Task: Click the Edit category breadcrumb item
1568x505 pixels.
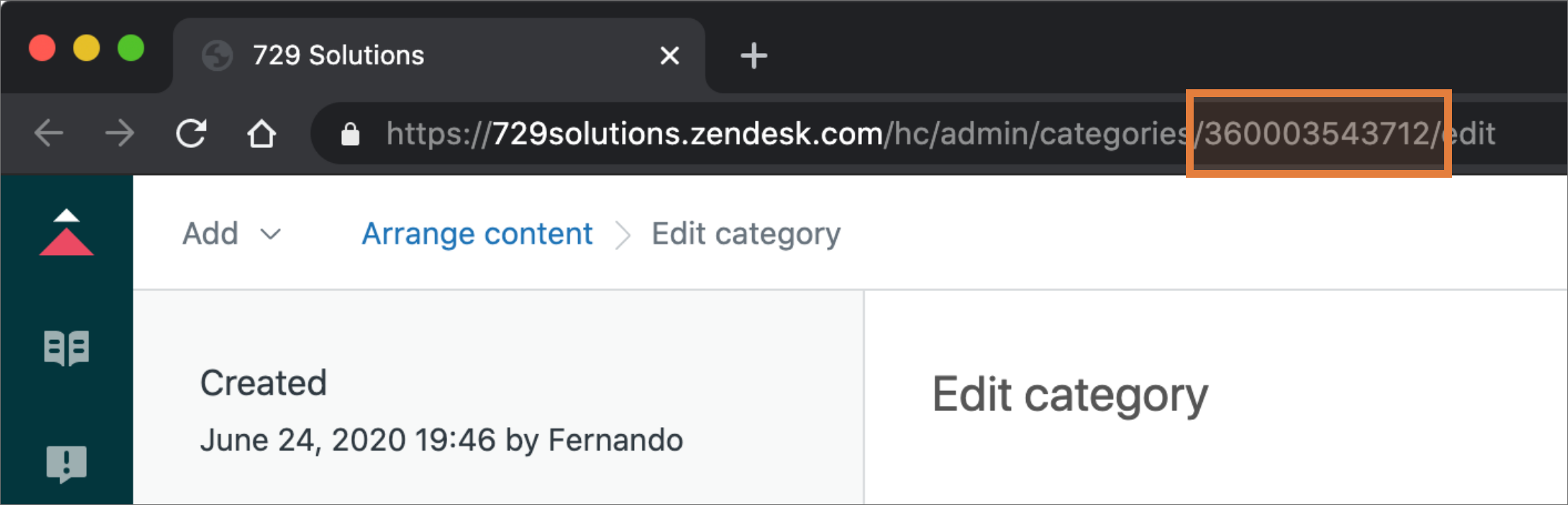Action: [x=746, y=234]
